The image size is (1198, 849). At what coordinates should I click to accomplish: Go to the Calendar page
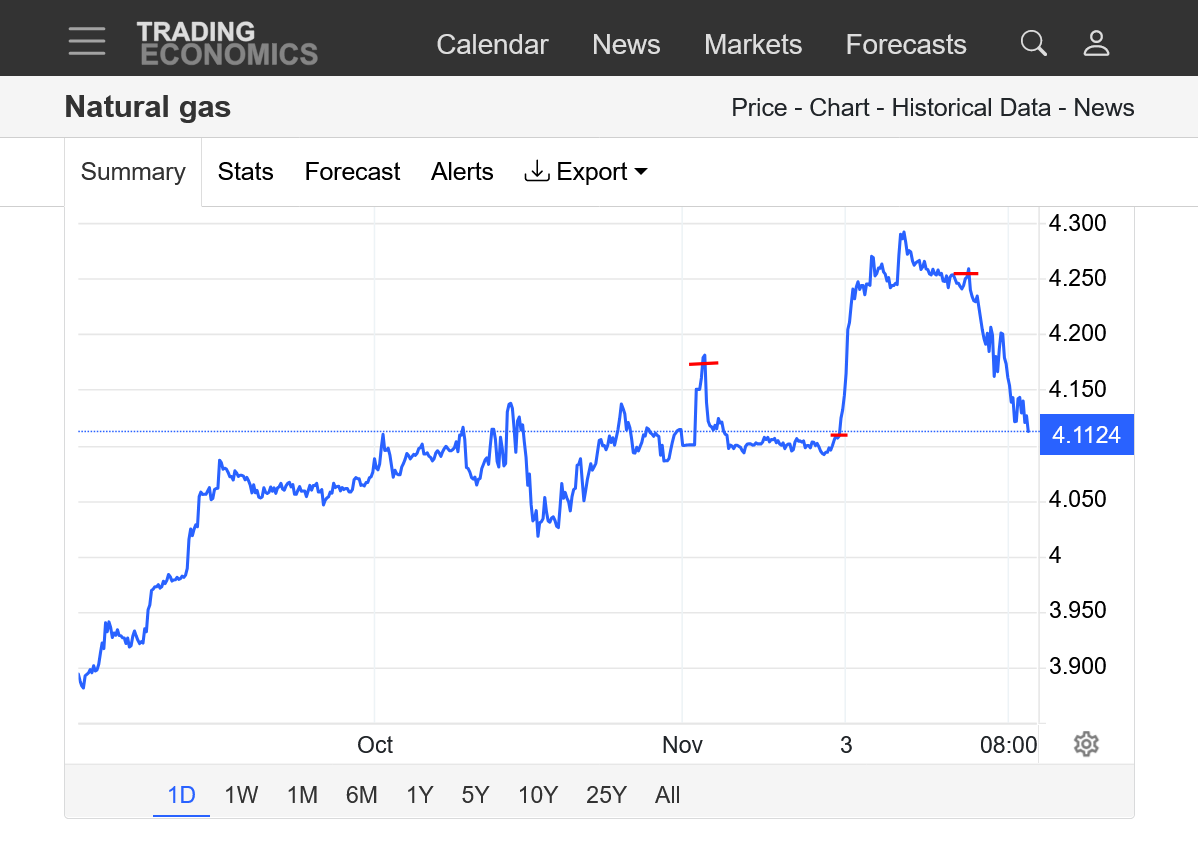pyautogui.click(x=492, y=45)
